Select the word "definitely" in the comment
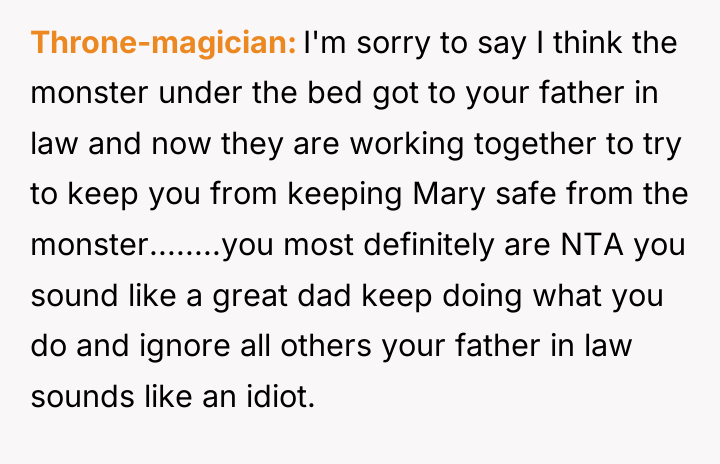This screenshot has width=720, height=464. click(429, 244)
